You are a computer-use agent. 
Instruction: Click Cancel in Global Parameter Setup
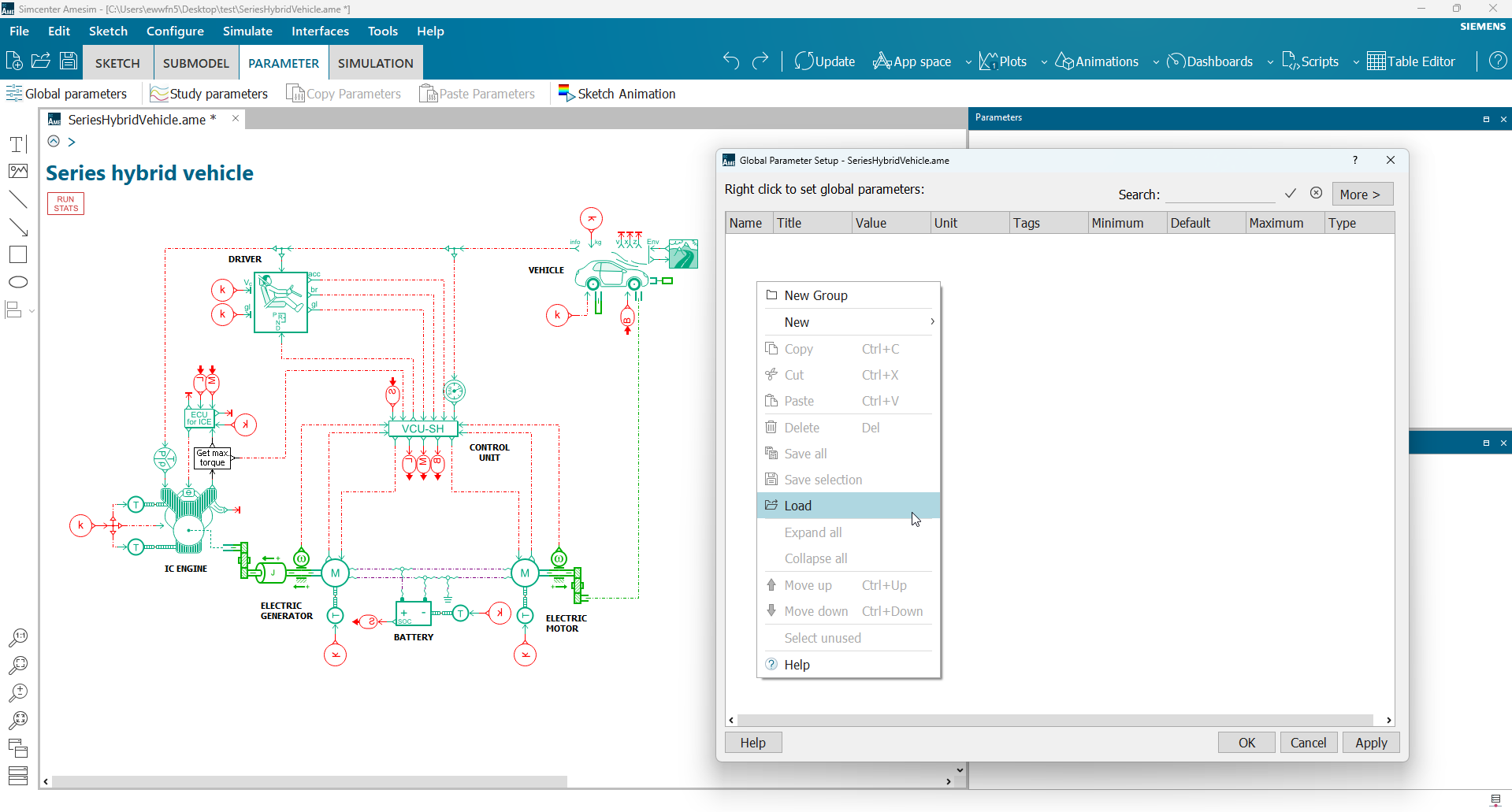click(x=1308, y=743)
